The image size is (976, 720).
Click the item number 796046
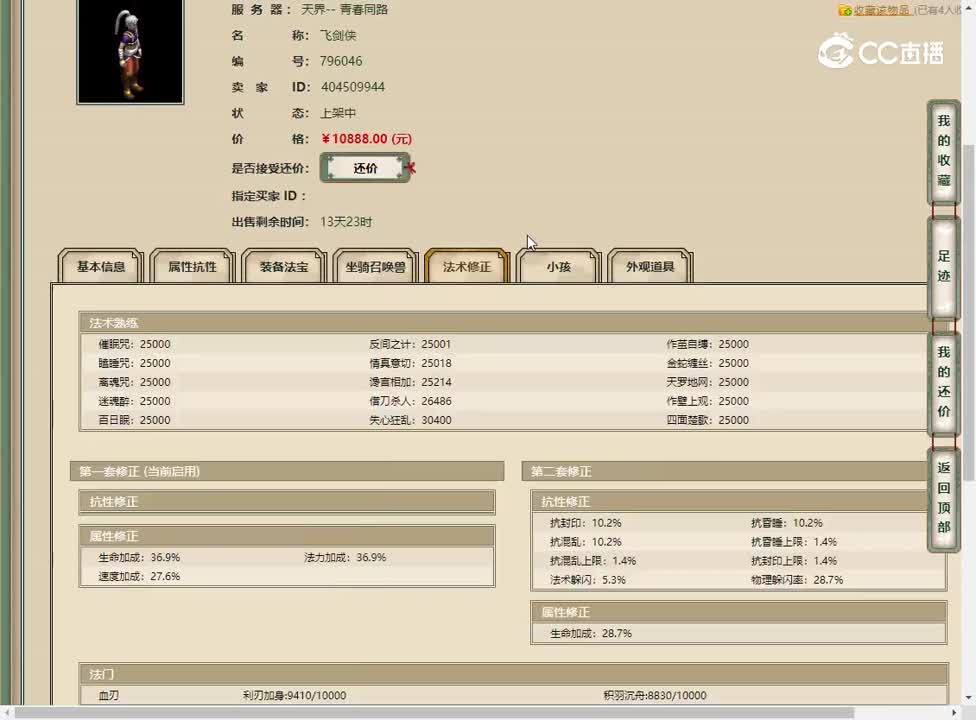pos(340,61)
